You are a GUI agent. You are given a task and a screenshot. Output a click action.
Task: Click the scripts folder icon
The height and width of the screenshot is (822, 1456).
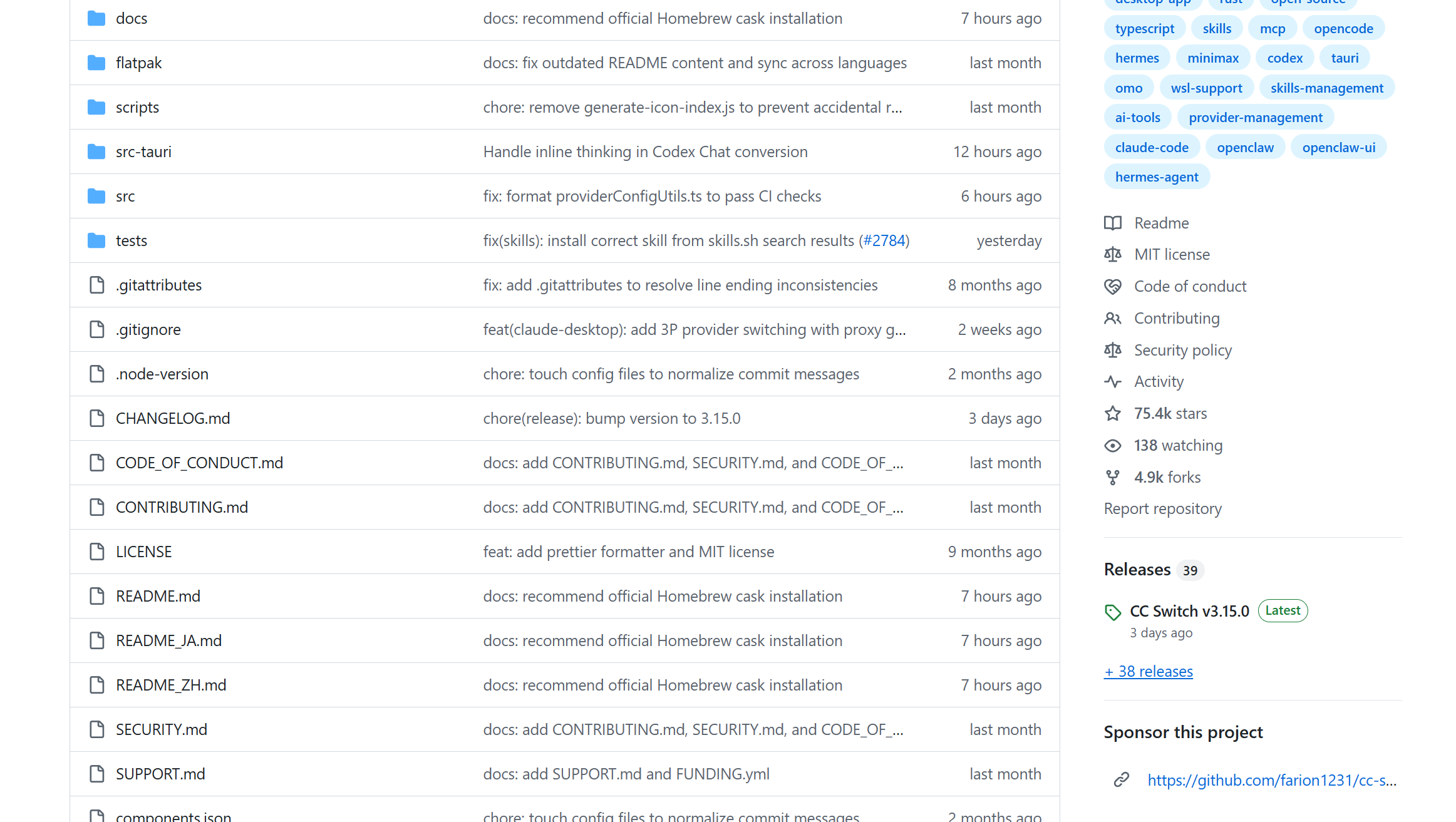coord(96,107)
